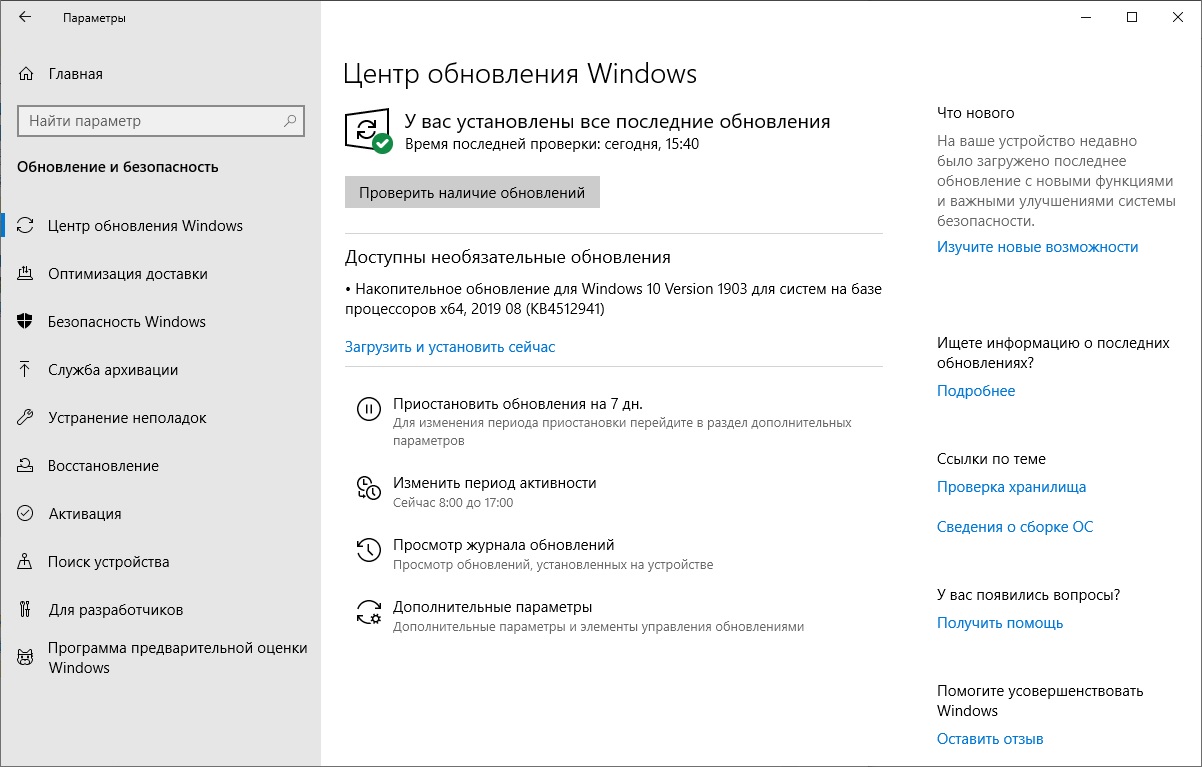Click Download and install now link
The width and height of the screenshot is (1202, 767).
(x=450, y=347)
